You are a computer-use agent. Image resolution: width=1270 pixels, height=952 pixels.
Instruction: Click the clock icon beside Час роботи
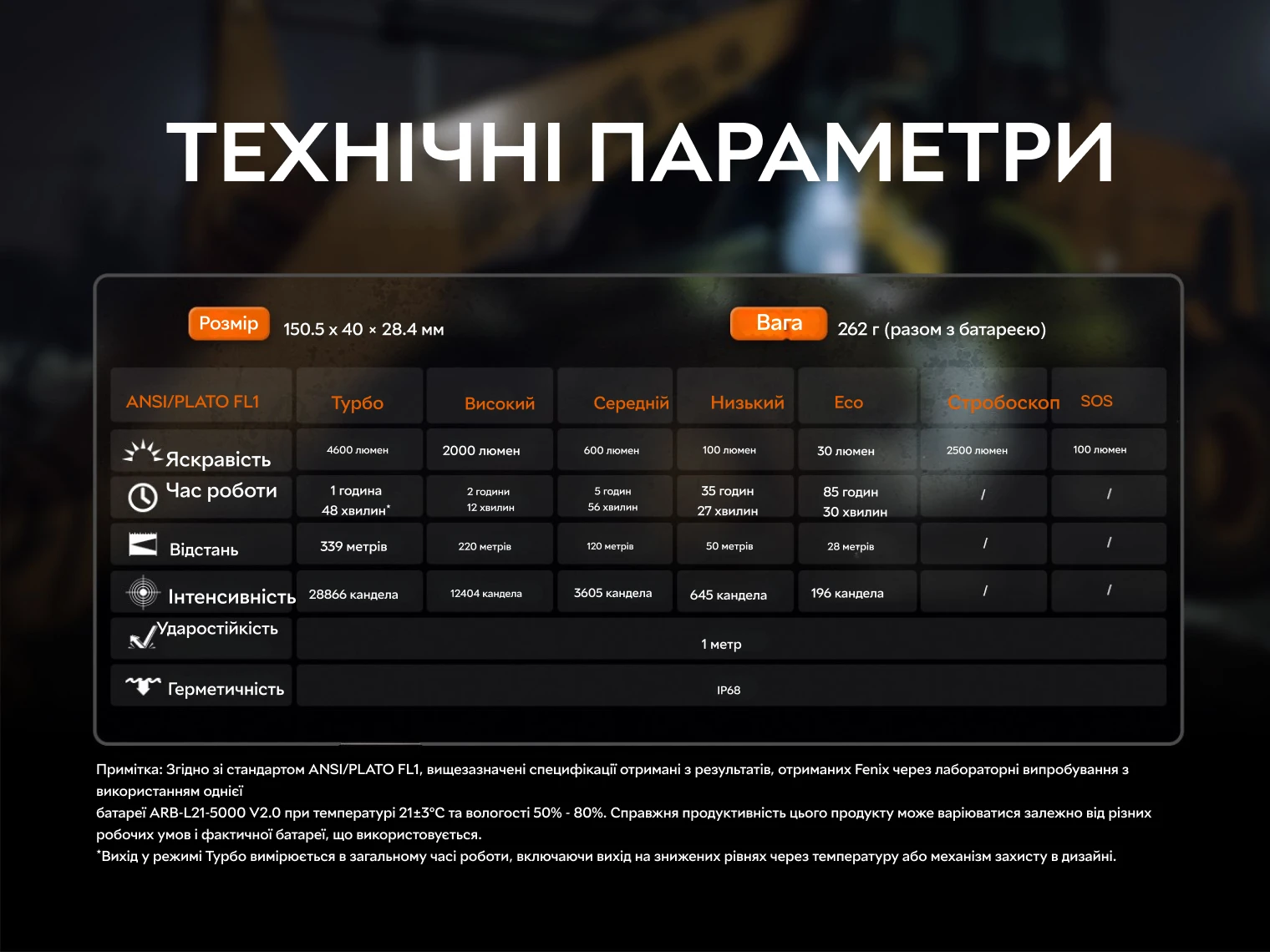(143, 497)
